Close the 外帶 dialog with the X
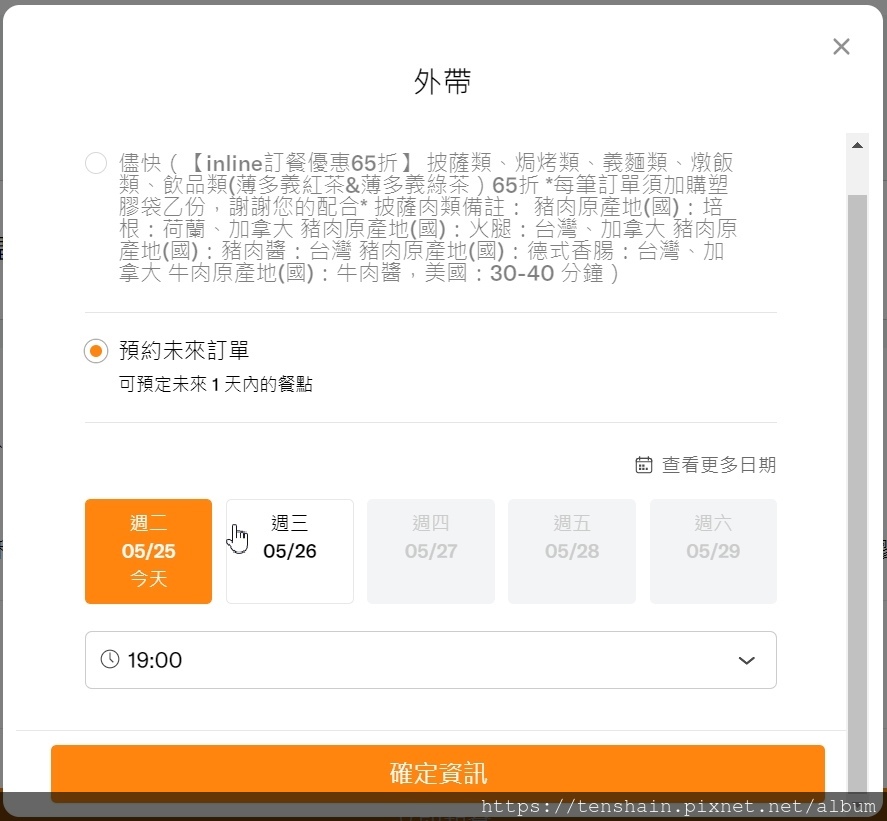Screen dimensions: 887x821 click(x=841, y=46)
